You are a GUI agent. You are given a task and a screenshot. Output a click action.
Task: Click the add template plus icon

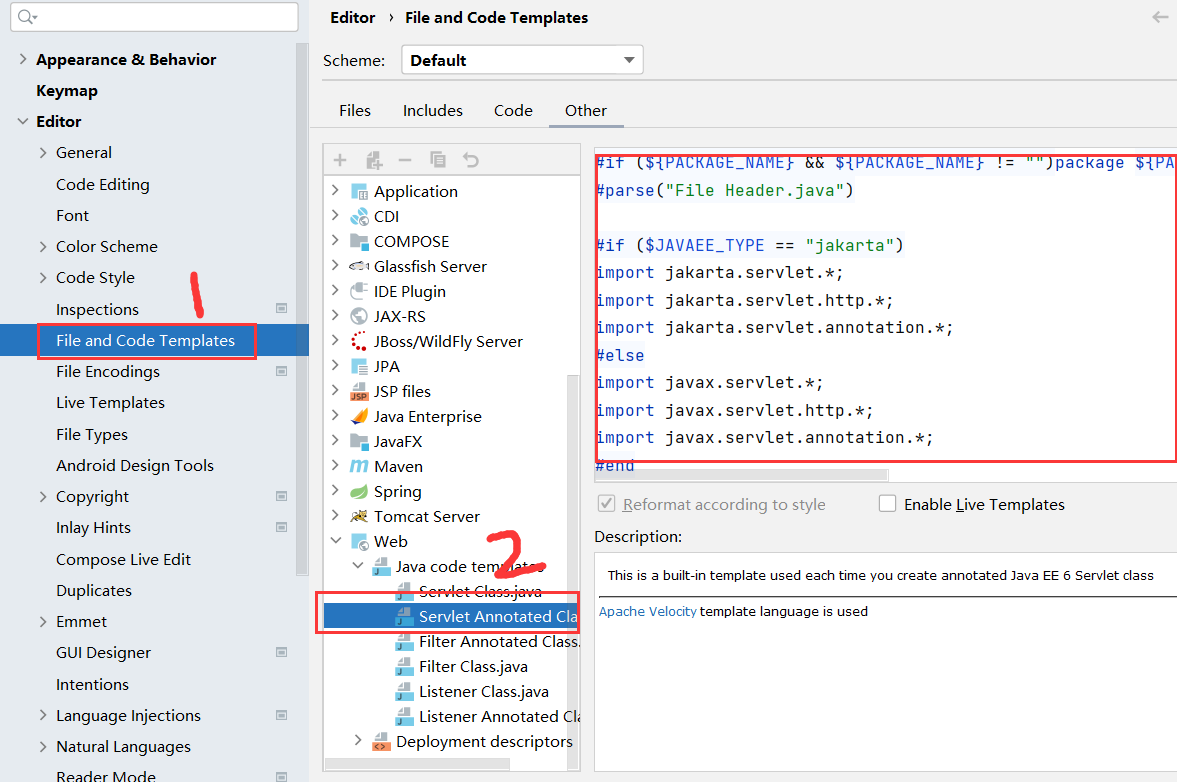coord(340,160)
